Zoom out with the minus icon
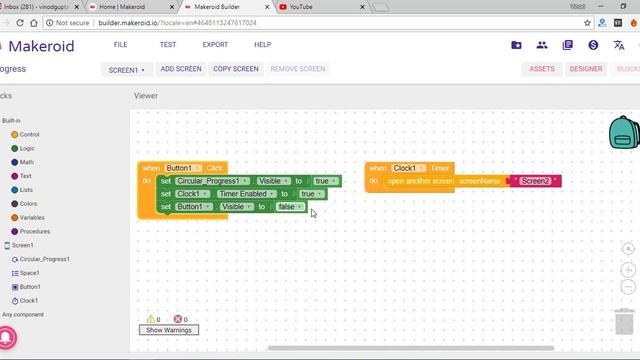The height and width of the screenshot is (360, 640). coord(628,287)
